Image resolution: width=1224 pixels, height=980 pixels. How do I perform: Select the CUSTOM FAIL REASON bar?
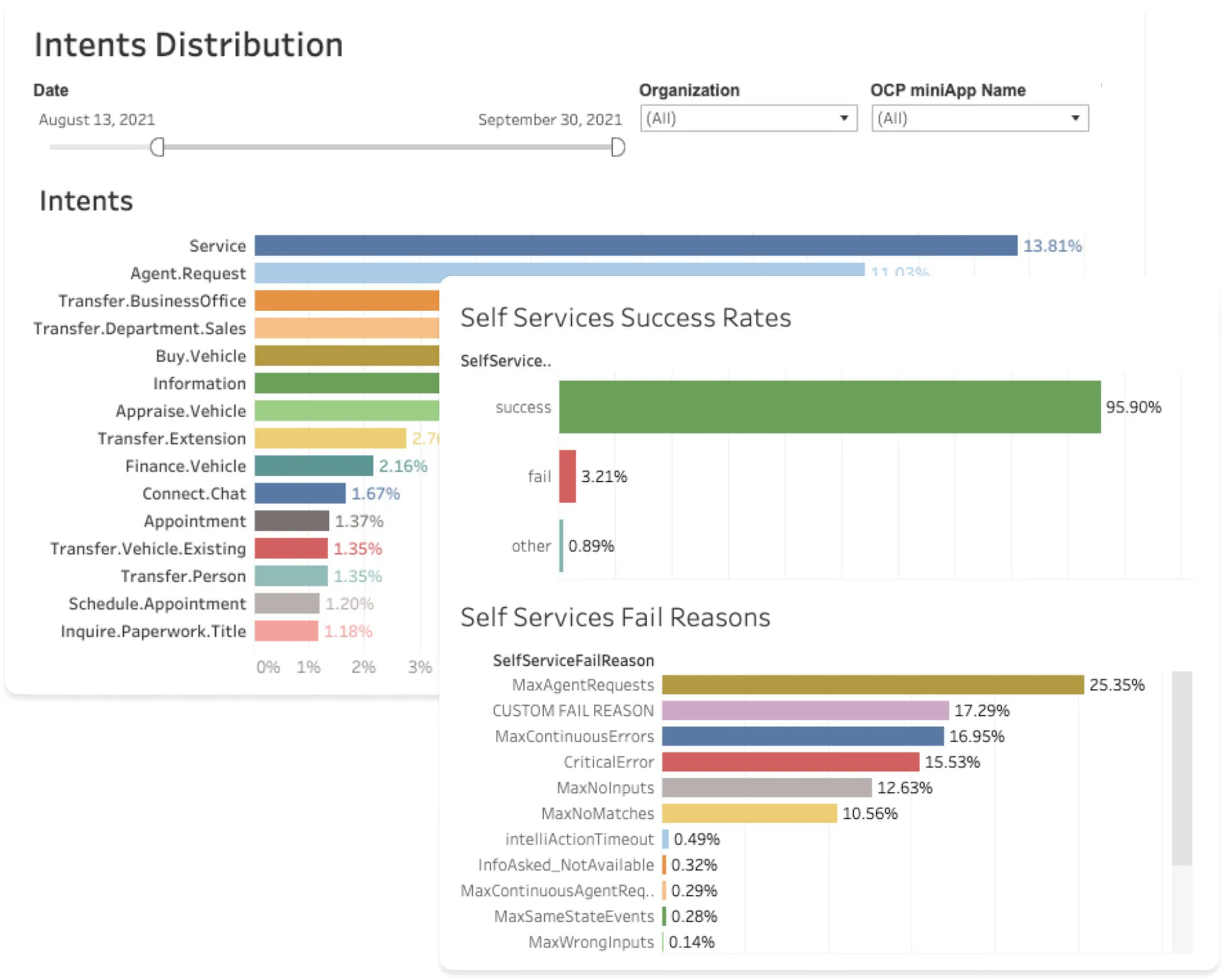[x=805, y=710]
